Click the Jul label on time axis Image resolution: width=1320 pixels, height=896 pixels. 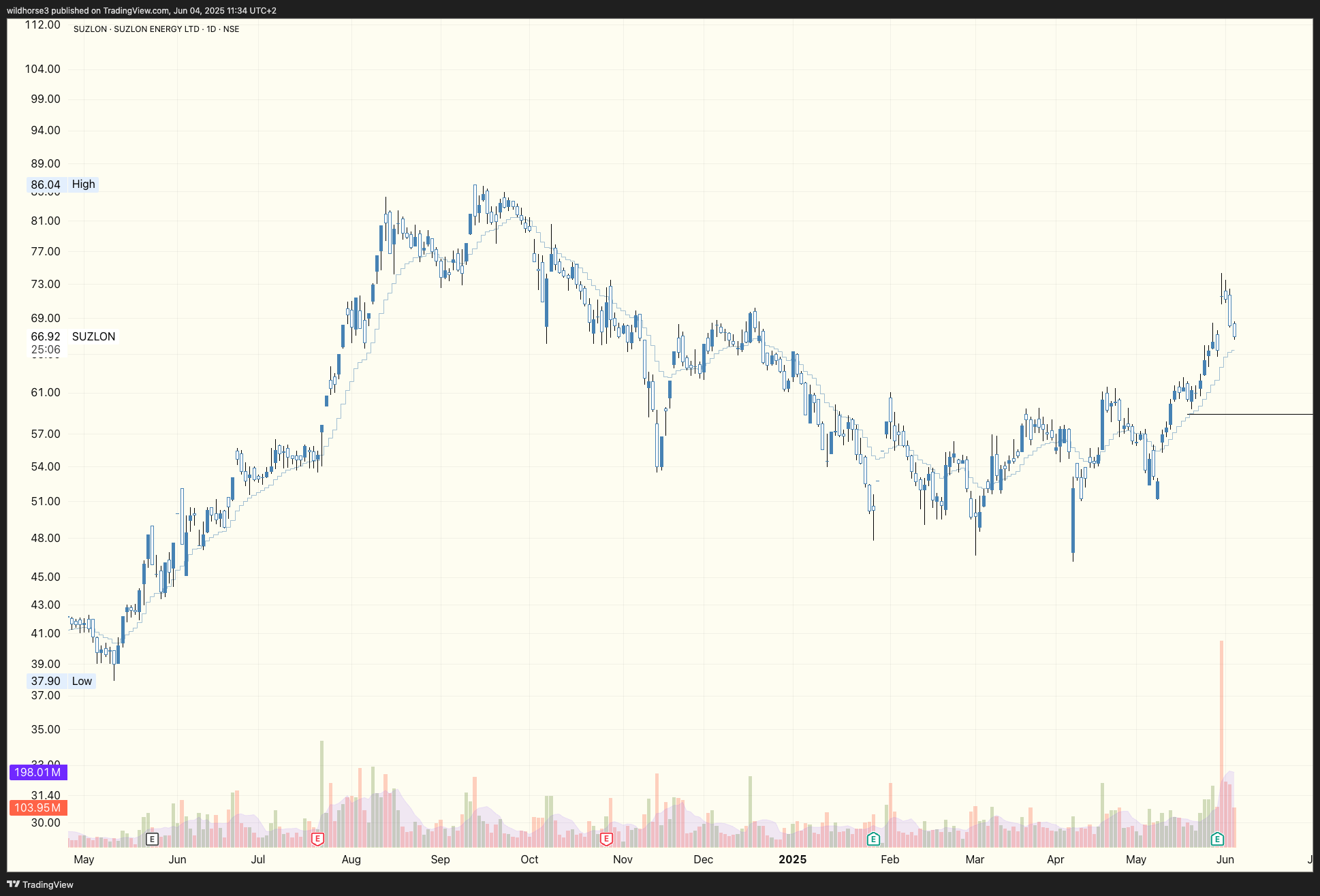[258, 859]
